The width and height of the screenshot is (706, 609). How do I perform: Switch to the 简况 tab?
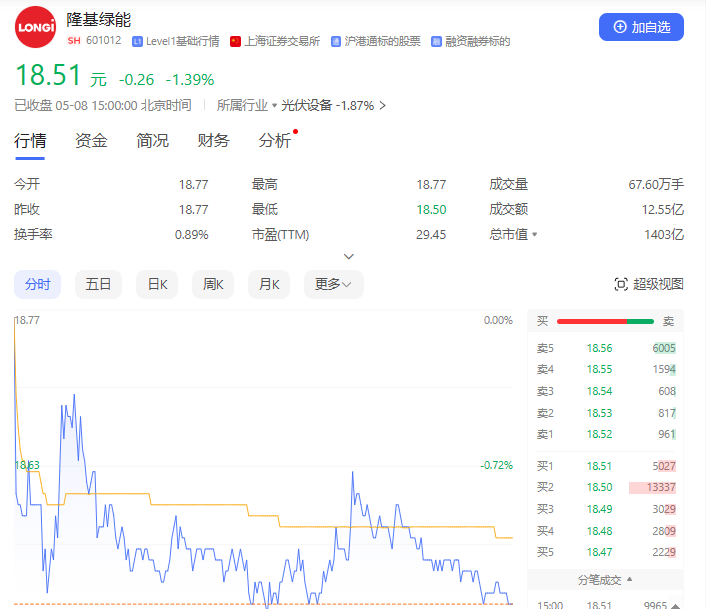tap(152, 141)
